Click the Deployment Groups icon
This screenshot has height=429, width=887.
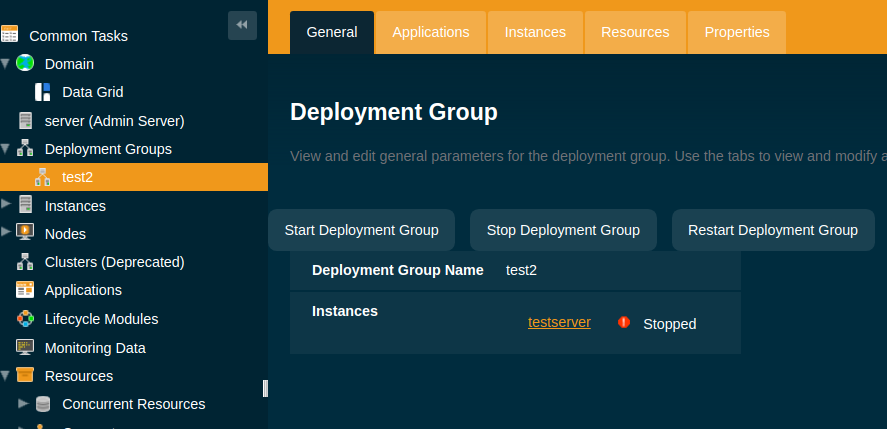pos(25,149)
